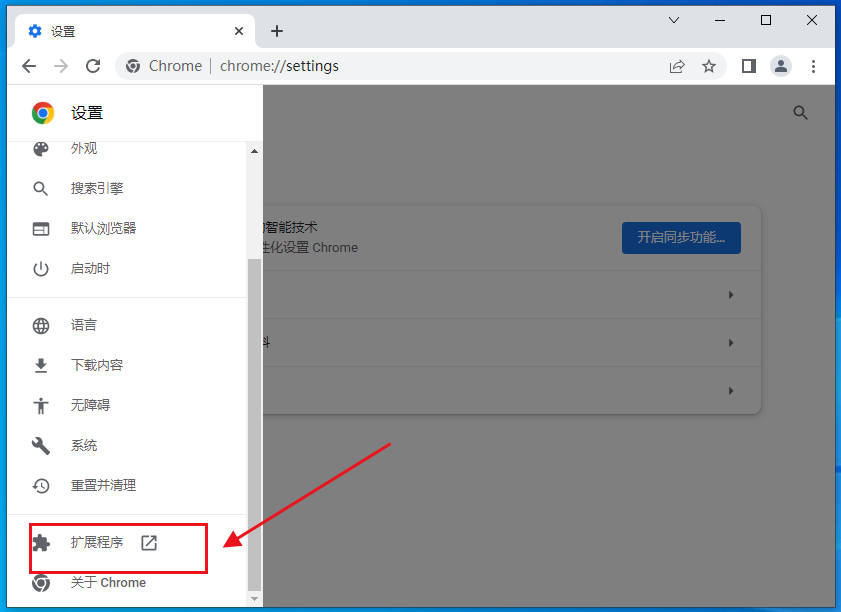Share this page via the share icon
841x612 pixels.
[677, 66]
